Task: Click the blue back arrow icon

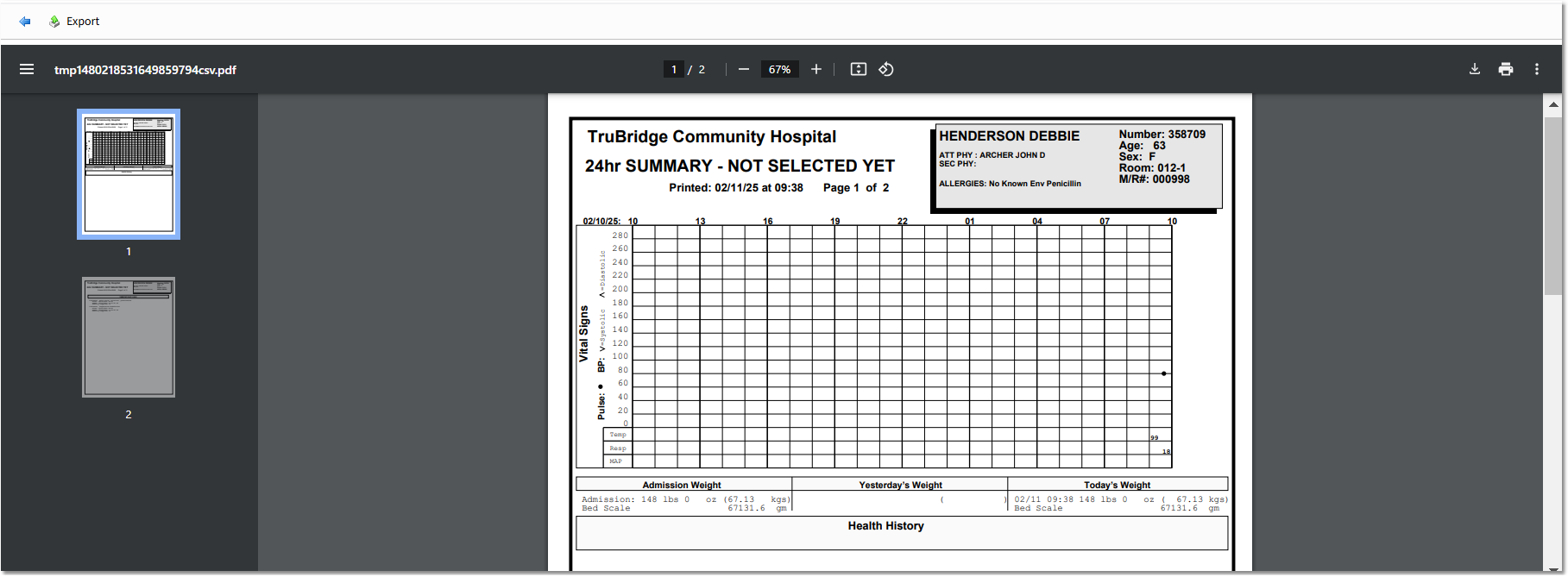Action: (x=25, y=22)
